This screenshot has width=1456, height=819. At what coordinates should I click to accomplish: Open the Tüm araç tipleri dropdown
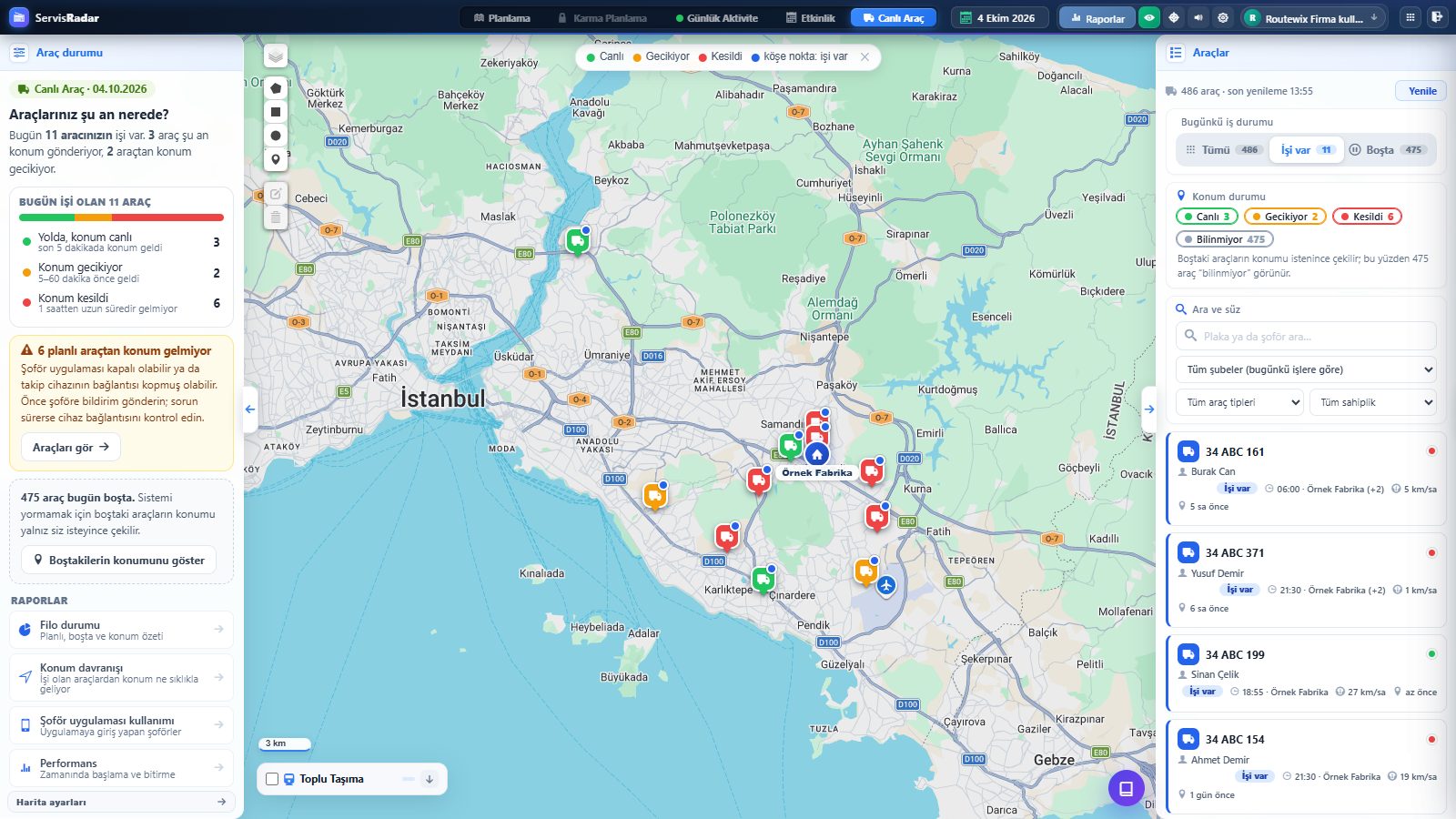click(1239, 402)
